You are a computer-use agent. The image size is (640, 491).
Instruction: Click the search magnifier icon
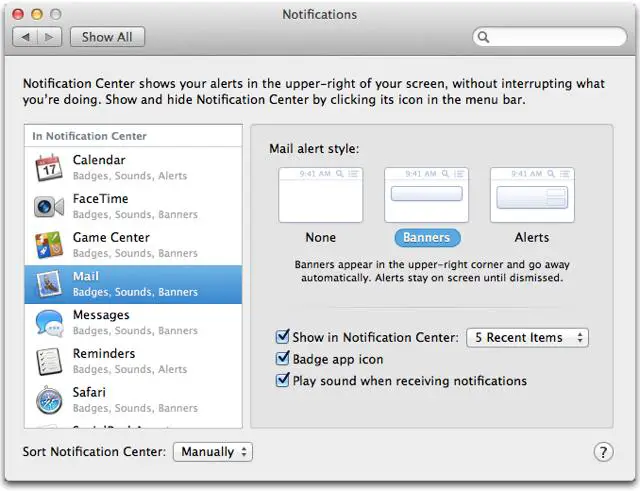tap(483, 37)
